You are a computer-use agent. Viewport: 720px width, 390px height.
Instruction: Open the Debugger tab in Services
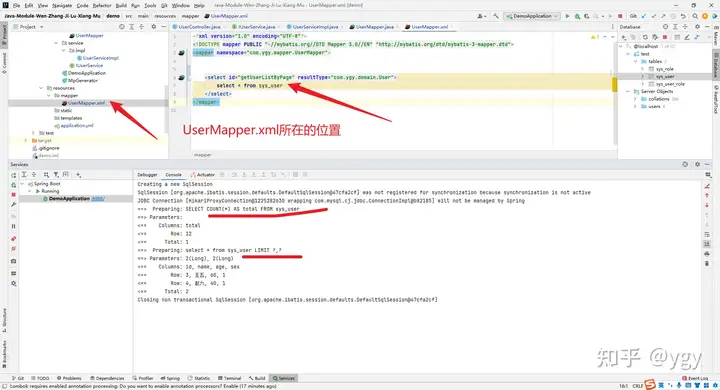[147, 175]
